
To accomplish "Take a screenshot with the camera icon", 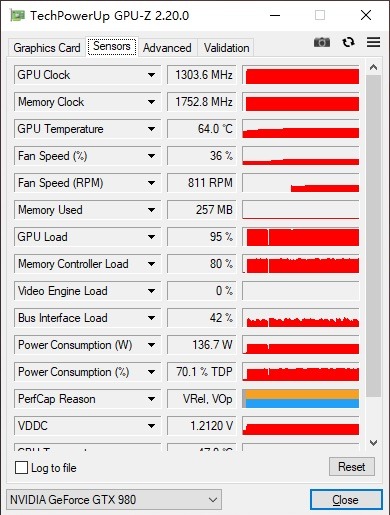I will [x=322, y=42].
